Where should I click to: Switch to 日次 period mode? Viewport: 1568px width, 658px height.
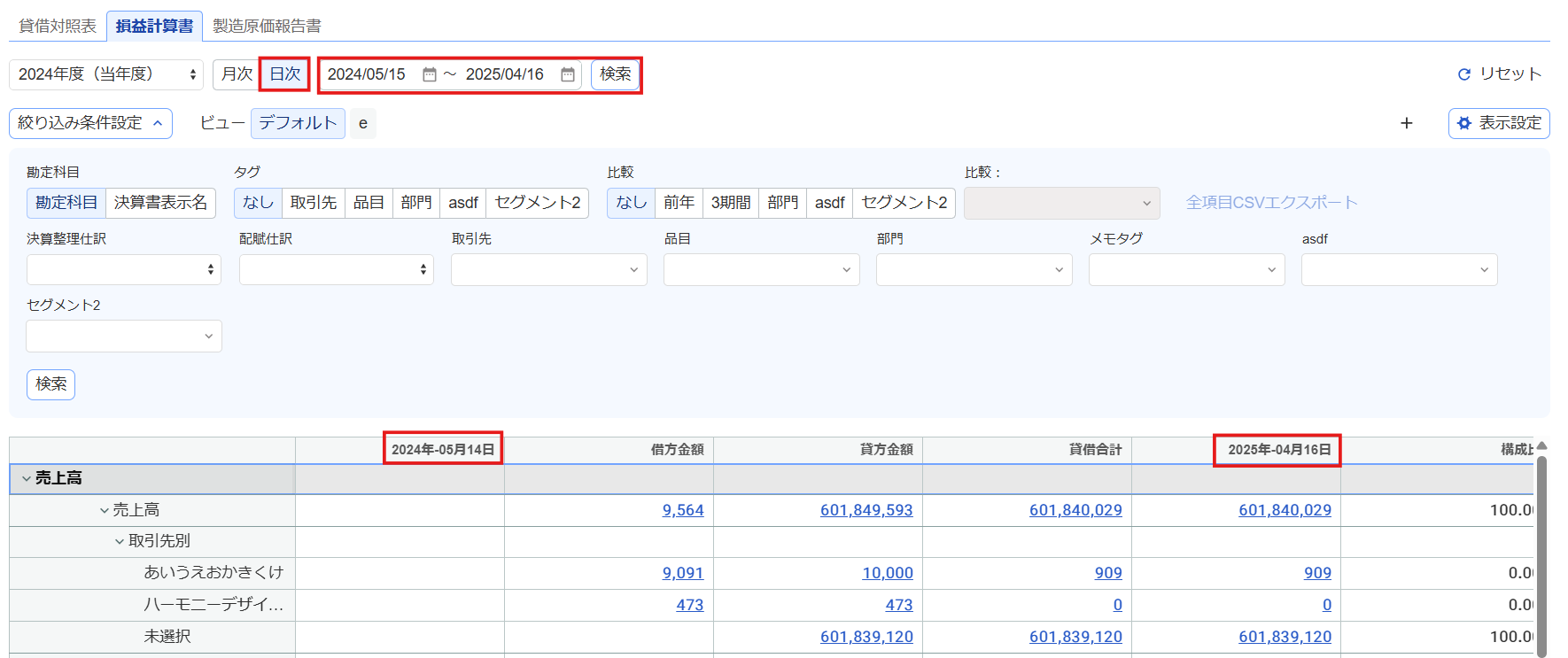pyautogui.click(x=284, y=74)
